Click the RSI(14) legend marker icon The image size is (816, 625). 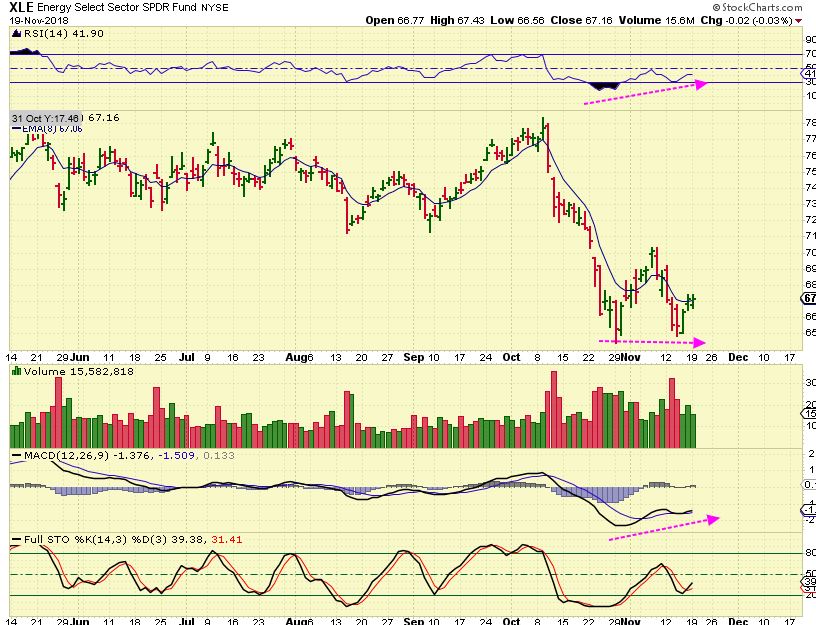pos(16,34)
